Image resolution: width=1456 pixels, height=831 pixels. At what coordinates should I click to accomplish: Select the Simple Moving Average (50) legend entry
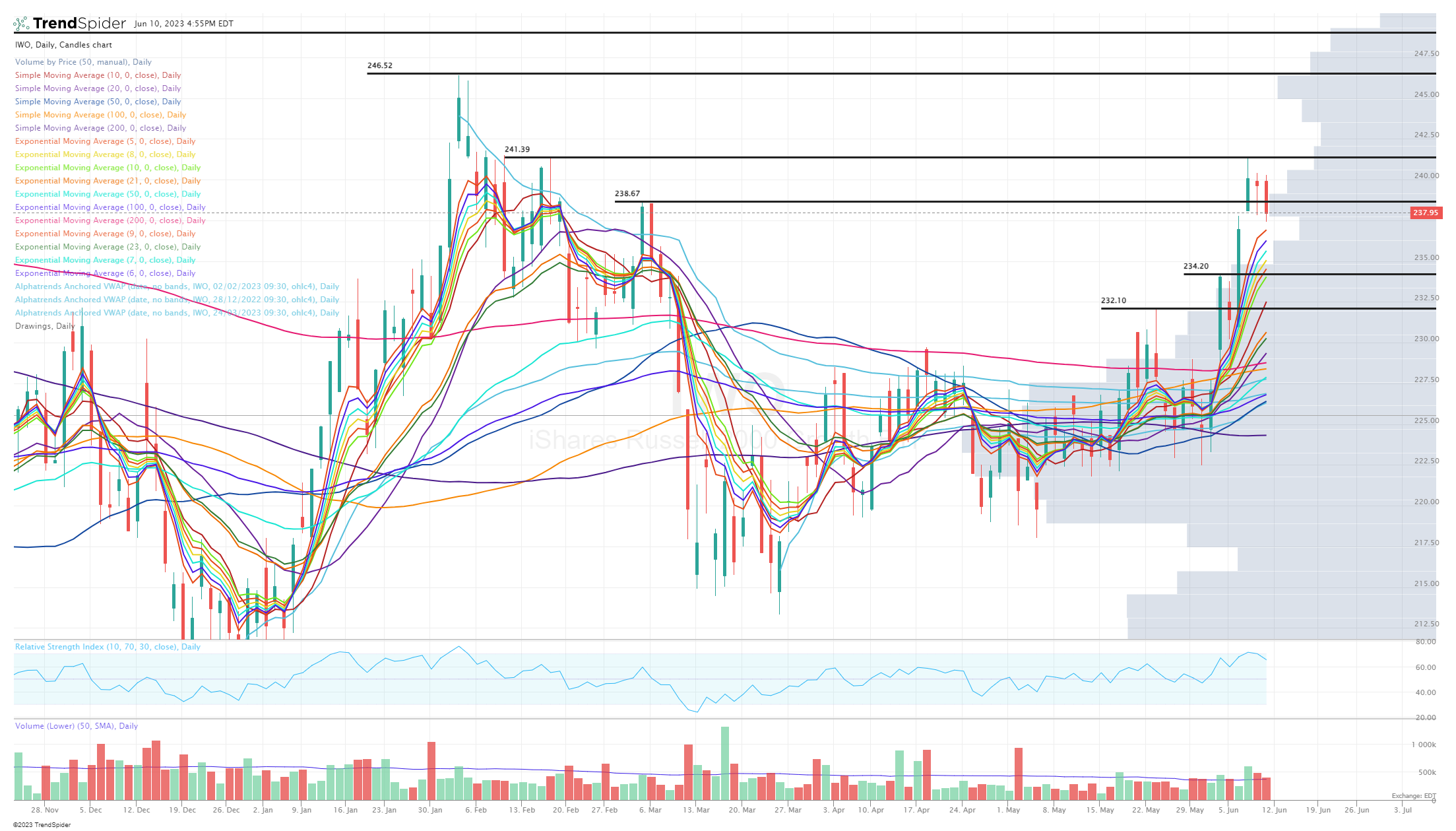click(98, 102)
